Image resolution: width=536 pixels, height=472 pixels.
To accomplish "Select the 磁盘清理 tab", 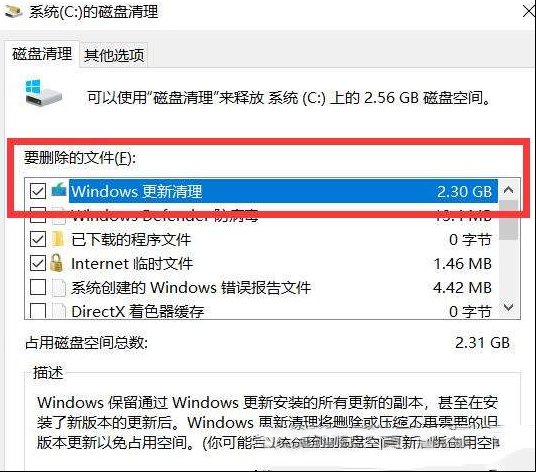I will 42,54.
